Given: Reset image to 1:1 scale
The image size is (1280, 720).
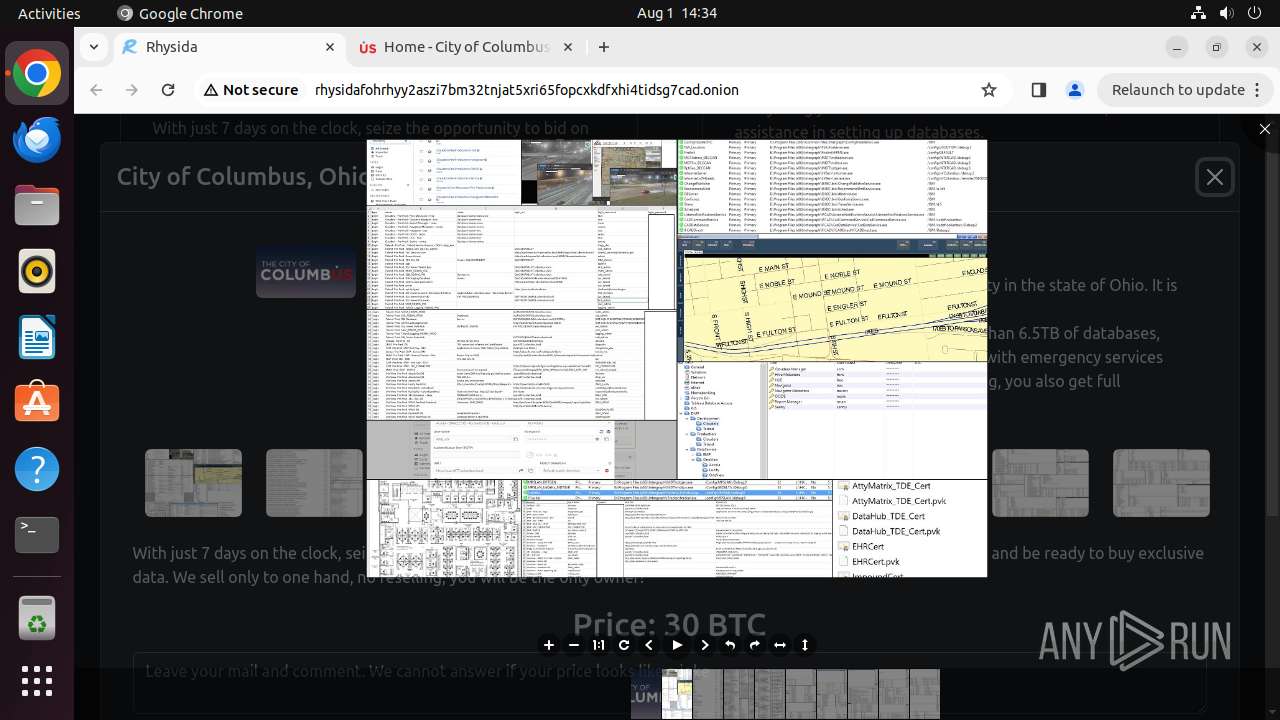Looking at the screenshot, I should (599, 645).
